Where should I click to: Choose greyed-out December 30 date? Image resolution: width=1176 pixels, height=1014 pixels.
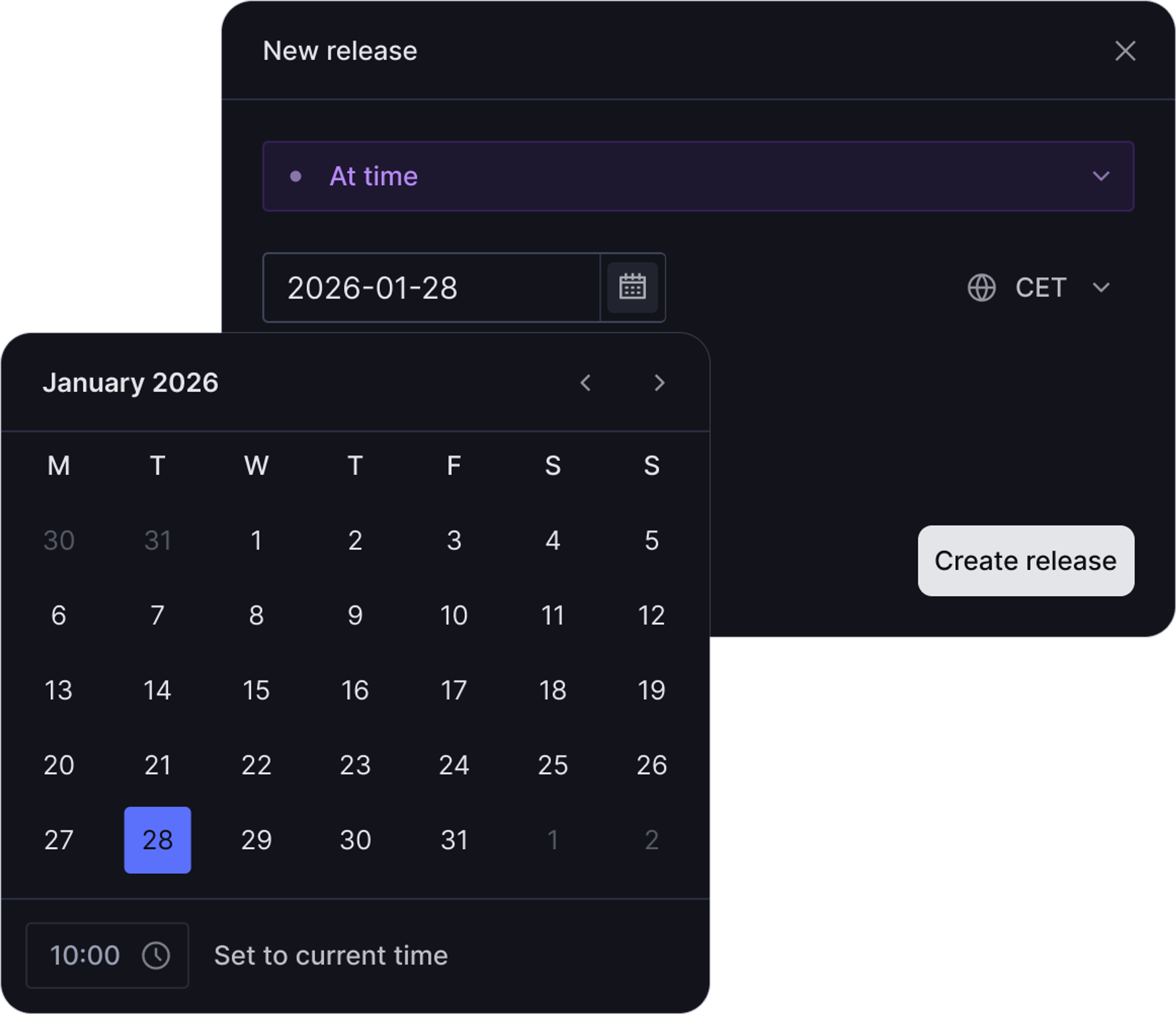tap(59, 540)
